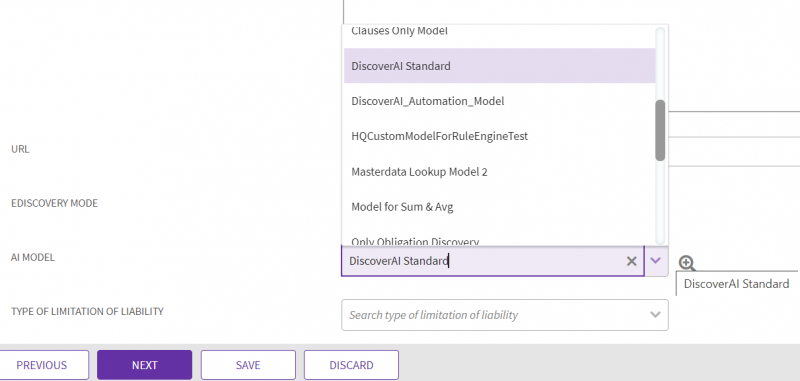Select DiscoverAI_Automation_Model option
Viewport: 800px width, 381px height.
point(499,101)
